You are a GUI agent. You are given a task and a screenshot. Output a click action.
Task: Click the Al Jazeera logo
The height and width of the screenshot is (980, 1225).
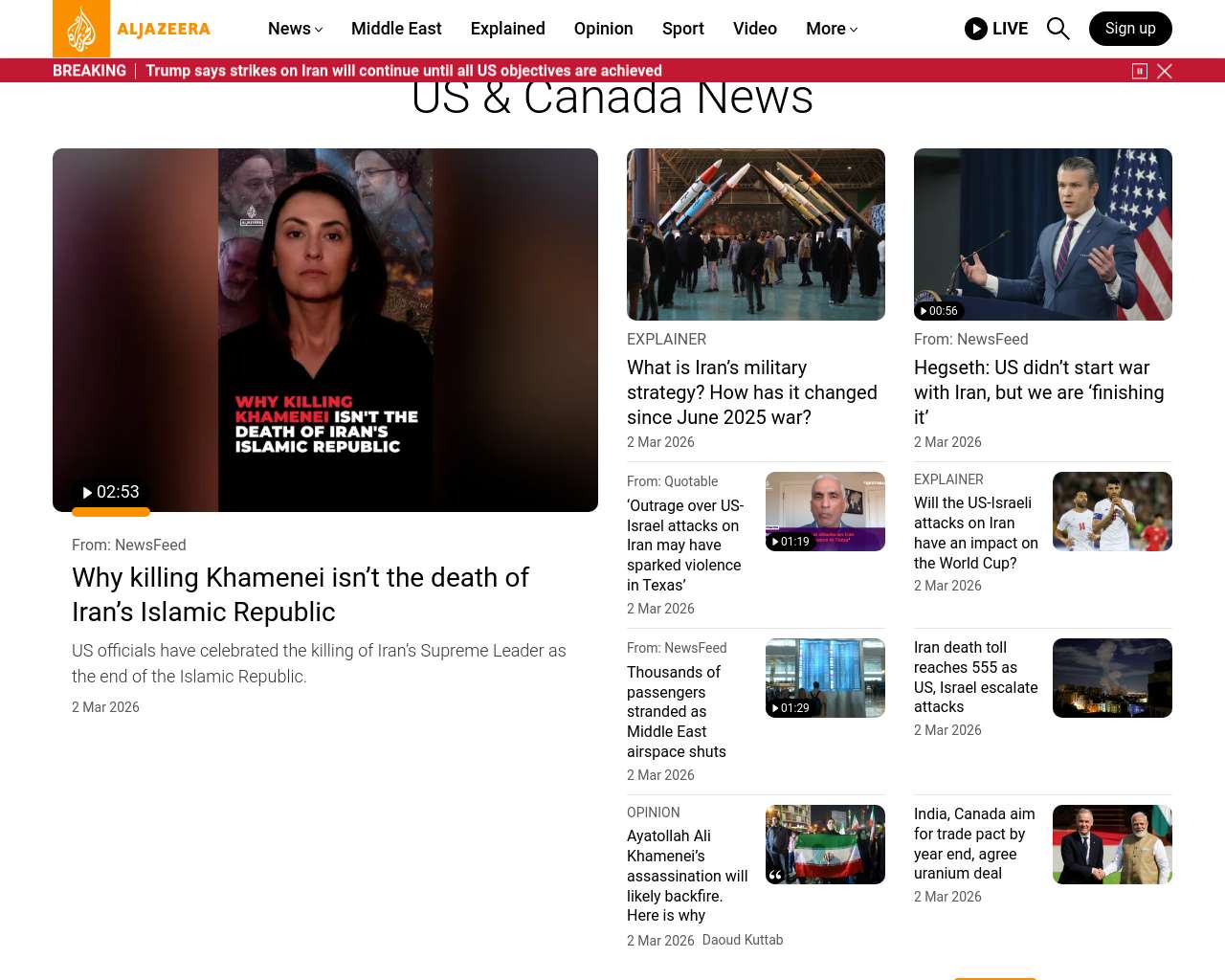131,29
